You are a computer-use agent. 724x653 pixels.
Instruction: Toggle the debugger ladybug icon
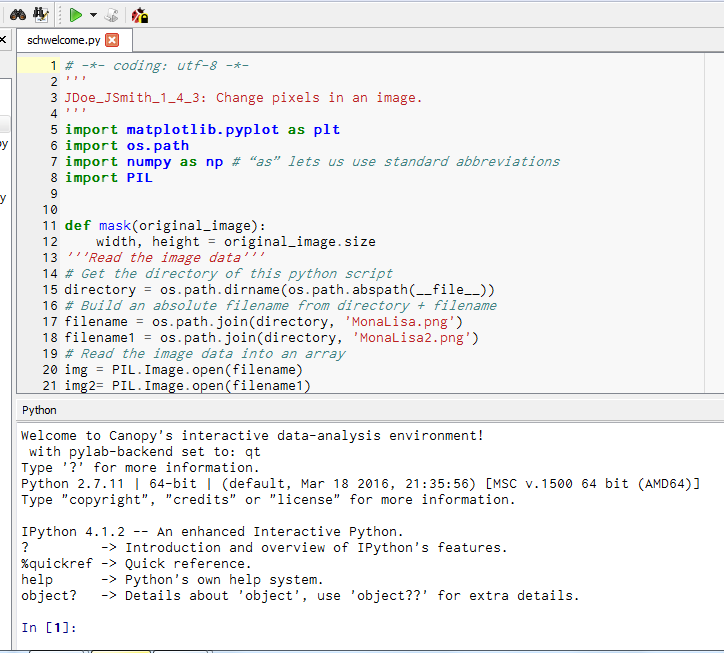point(140,14)
